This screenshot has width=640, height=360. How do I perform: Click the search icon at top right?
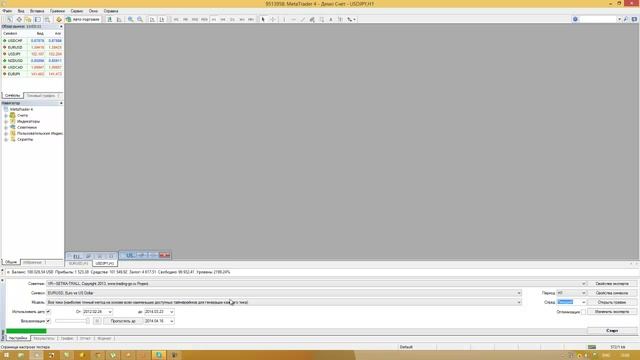(x=626, y=19)
